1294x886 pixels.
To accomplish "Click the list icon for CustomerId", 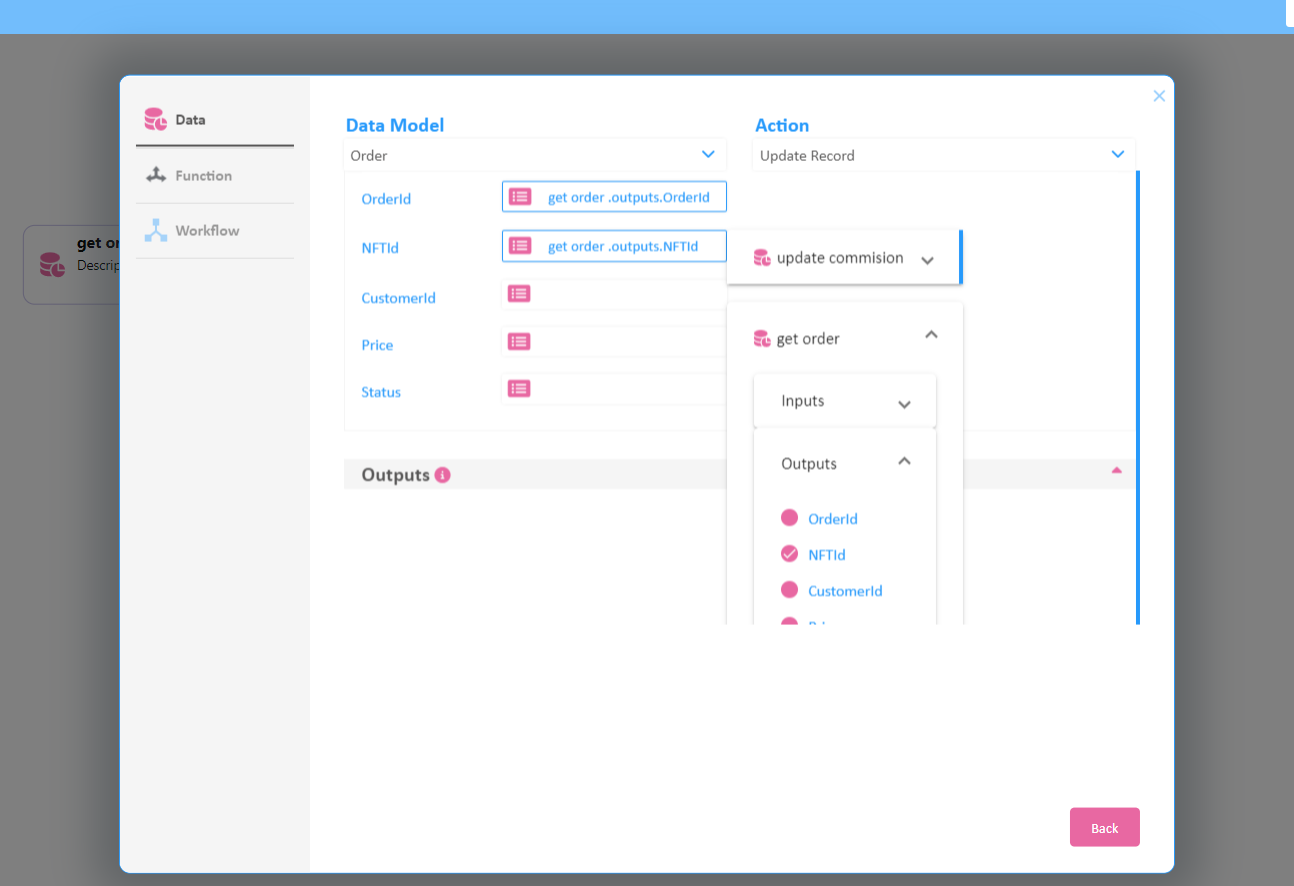I will pos(519,293).
